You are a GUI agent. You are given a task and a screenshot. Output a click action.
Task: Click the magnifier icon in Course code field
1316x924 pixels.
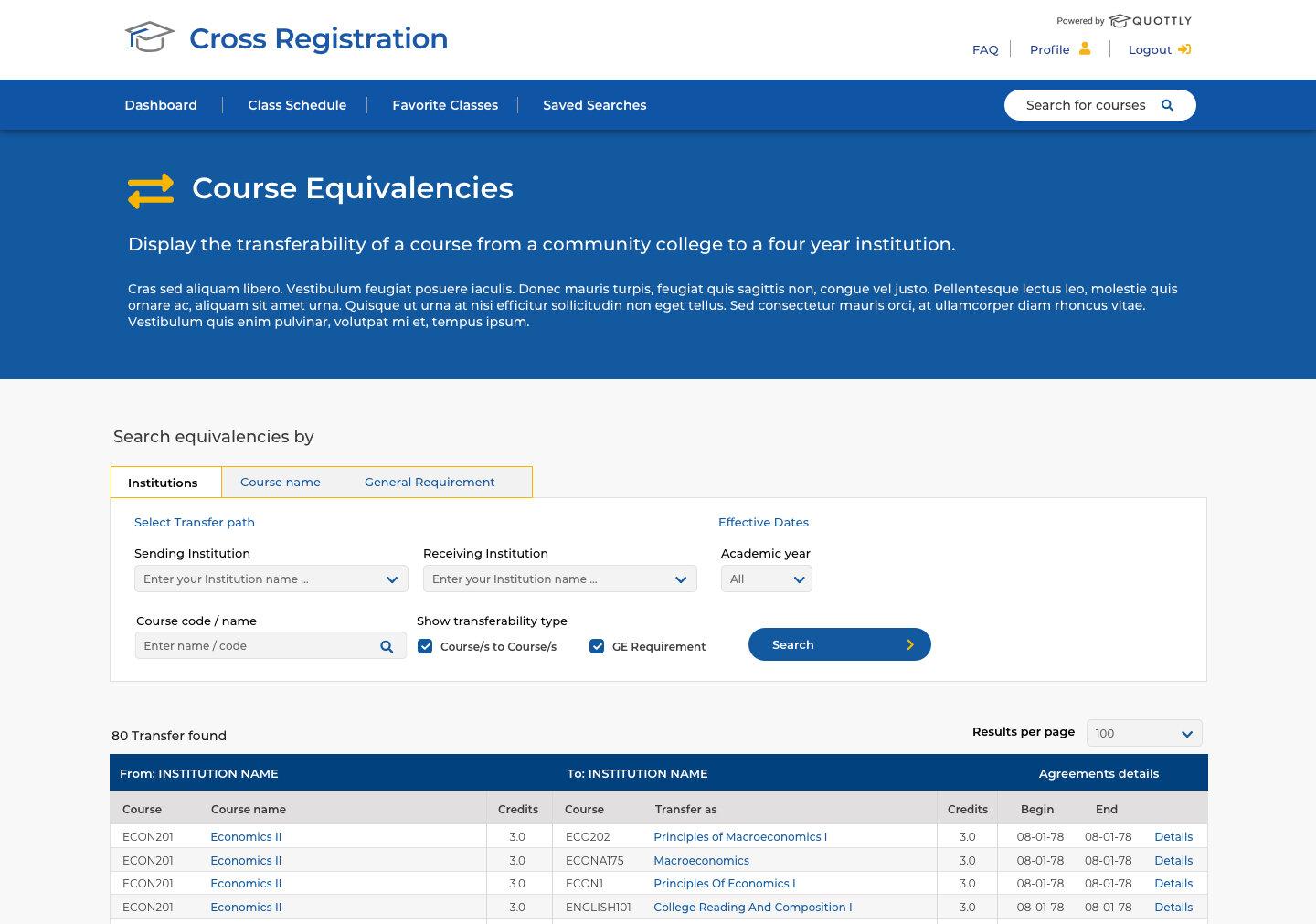pos(387,645)
